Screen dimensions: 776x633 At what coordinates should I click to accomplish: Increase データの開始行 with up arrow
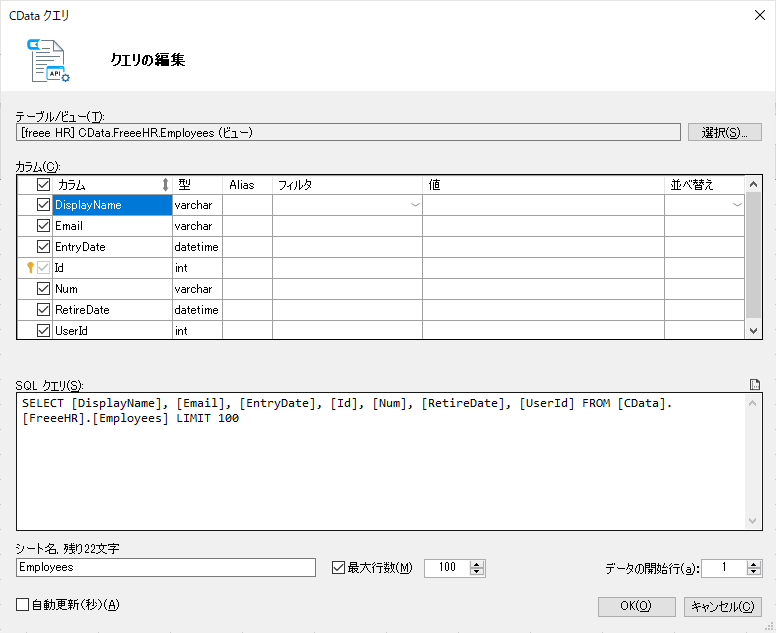click(x=754, y=564)
